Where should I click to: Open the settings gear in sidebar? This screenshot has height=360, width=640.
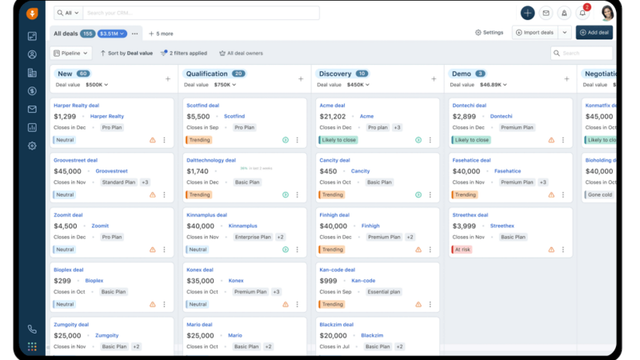click(x=32, y=146)
